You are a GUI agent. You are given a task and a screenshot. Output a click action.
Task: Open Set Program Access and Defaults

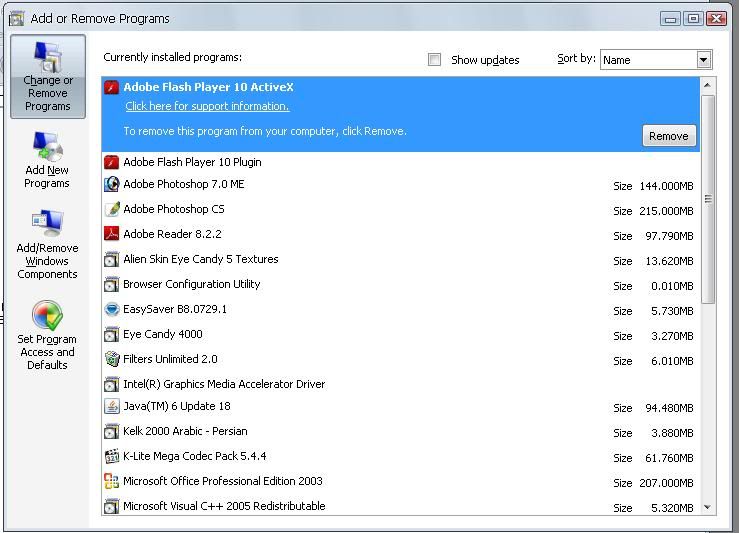[x=47, y=335]
